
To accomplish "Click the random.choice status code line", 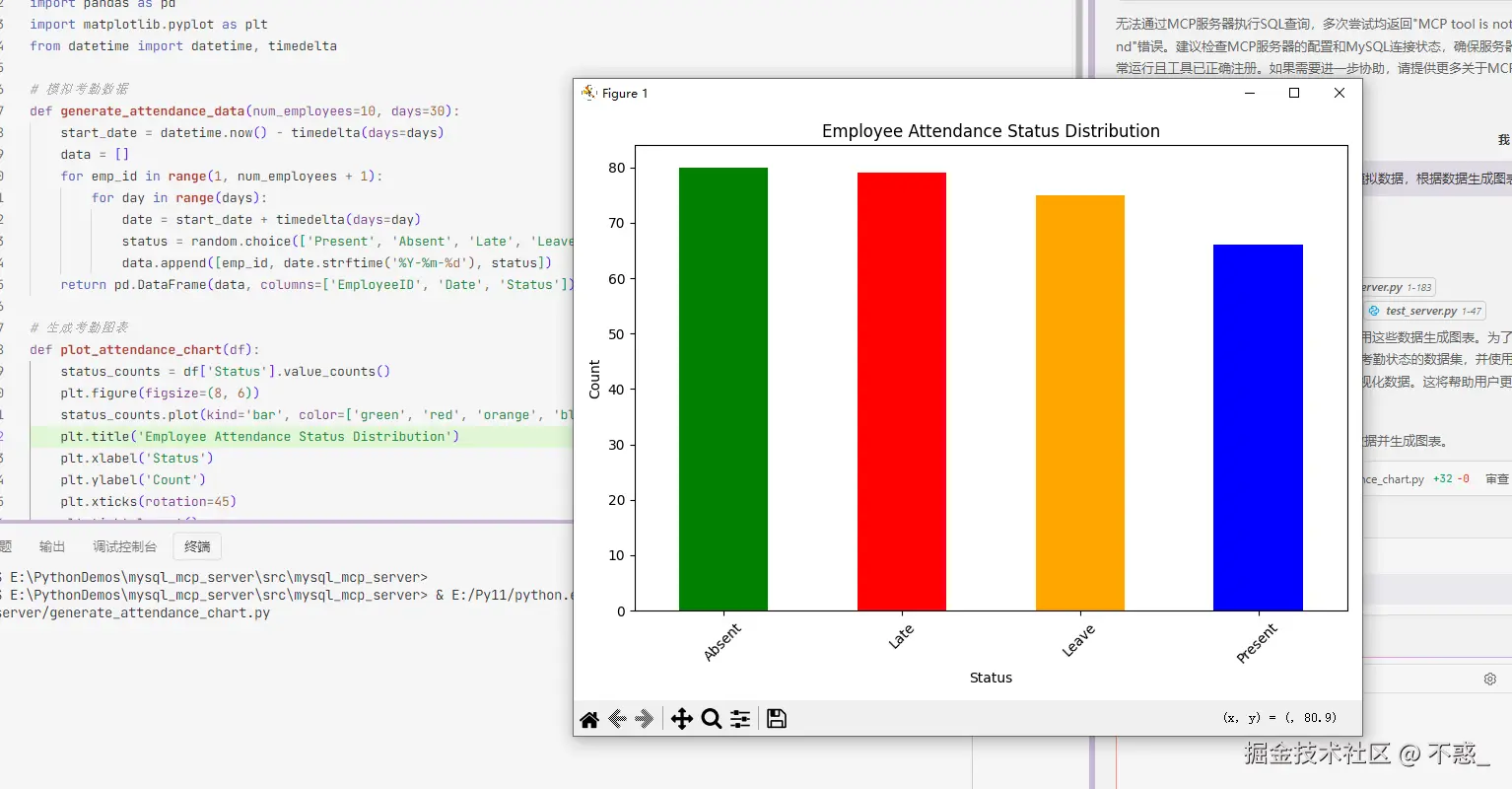I will (347, 242).
